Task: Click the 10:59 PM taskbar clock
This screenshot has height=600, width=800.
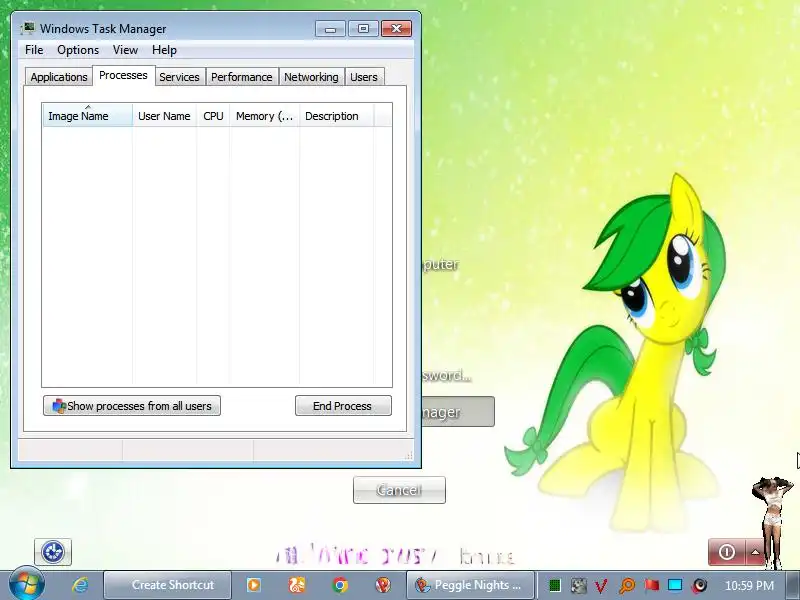Action: [749, 585]
